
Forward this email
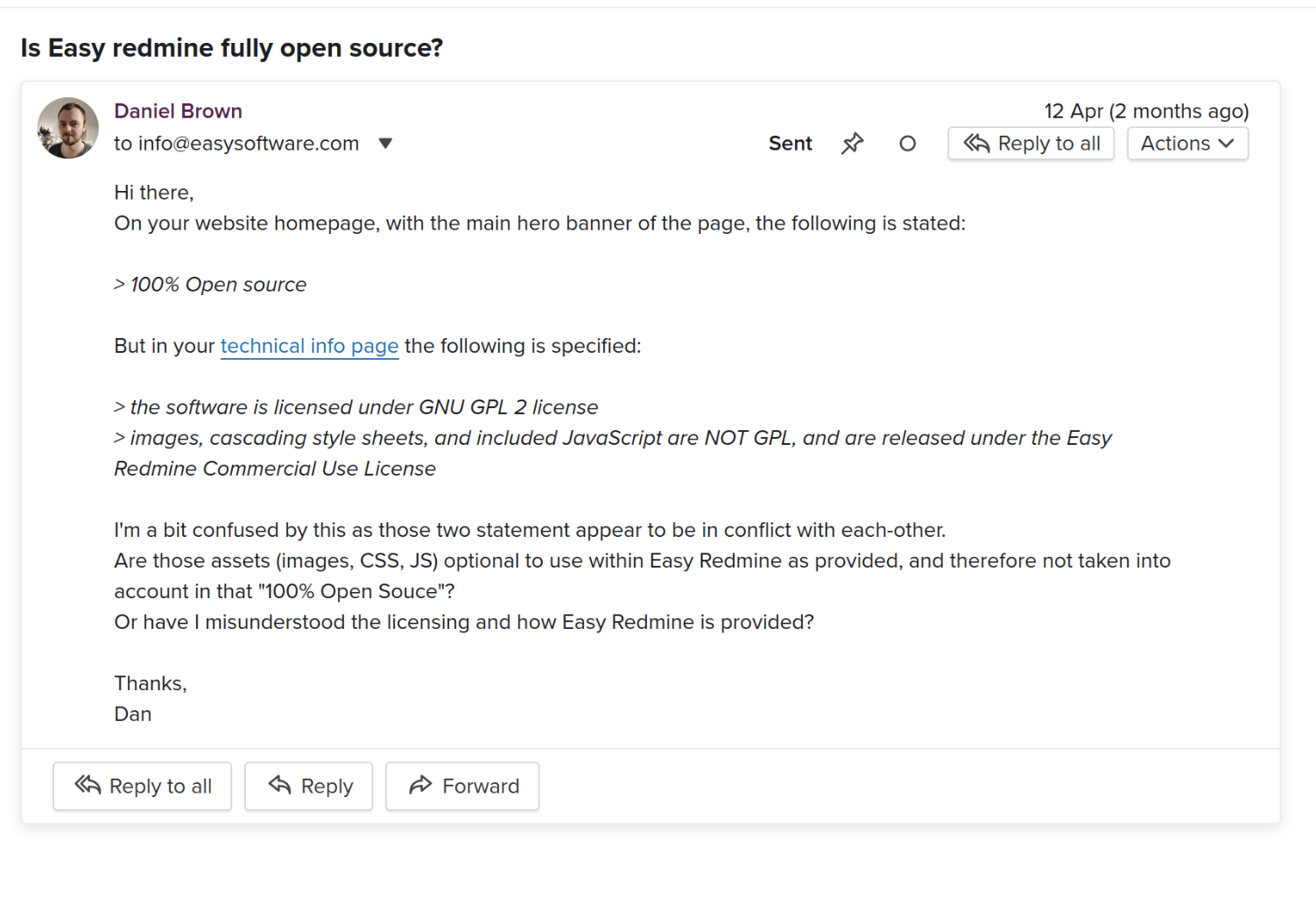(x=461, y=786)
